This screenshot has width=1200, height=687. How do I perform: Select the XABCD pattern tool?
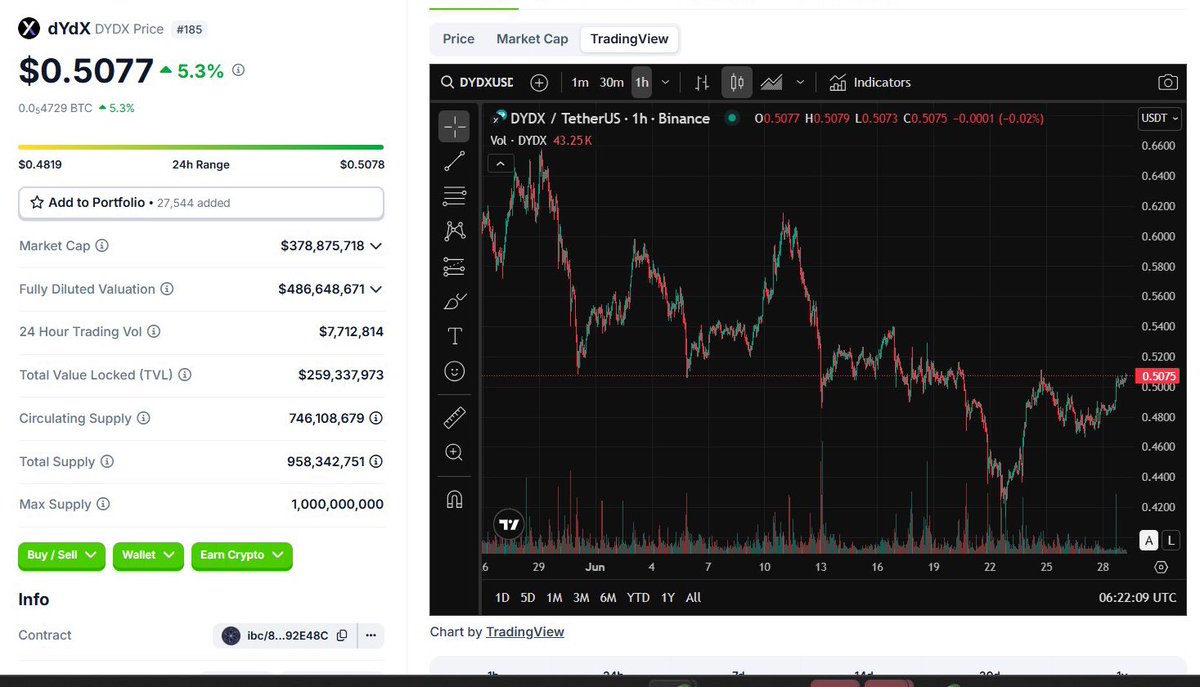pos(454,231)
